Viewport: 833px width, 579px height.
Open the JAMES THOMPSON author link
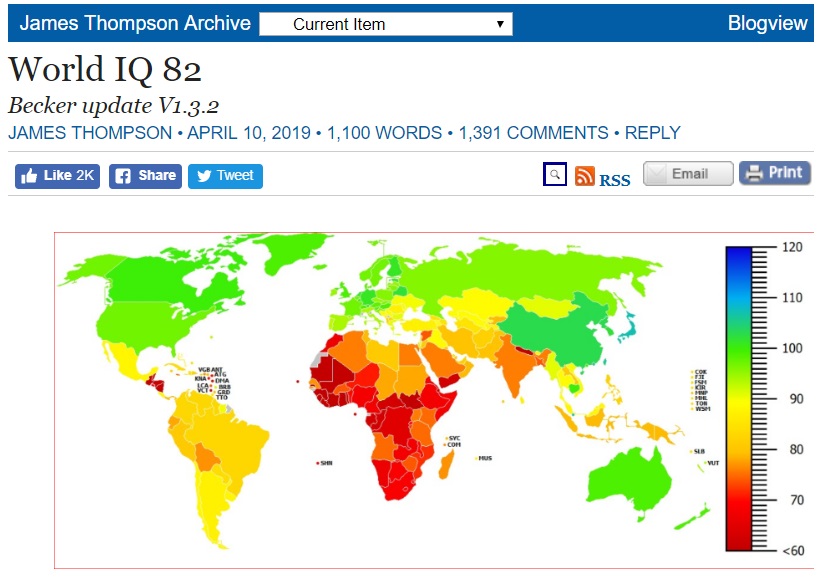click(x=90, y=133)
